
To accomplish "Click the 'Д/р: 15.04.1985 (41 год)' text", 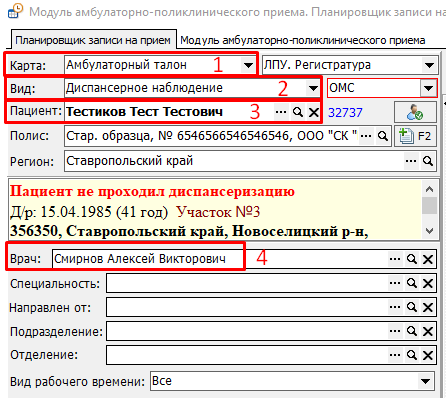I will tap(89, 212).
